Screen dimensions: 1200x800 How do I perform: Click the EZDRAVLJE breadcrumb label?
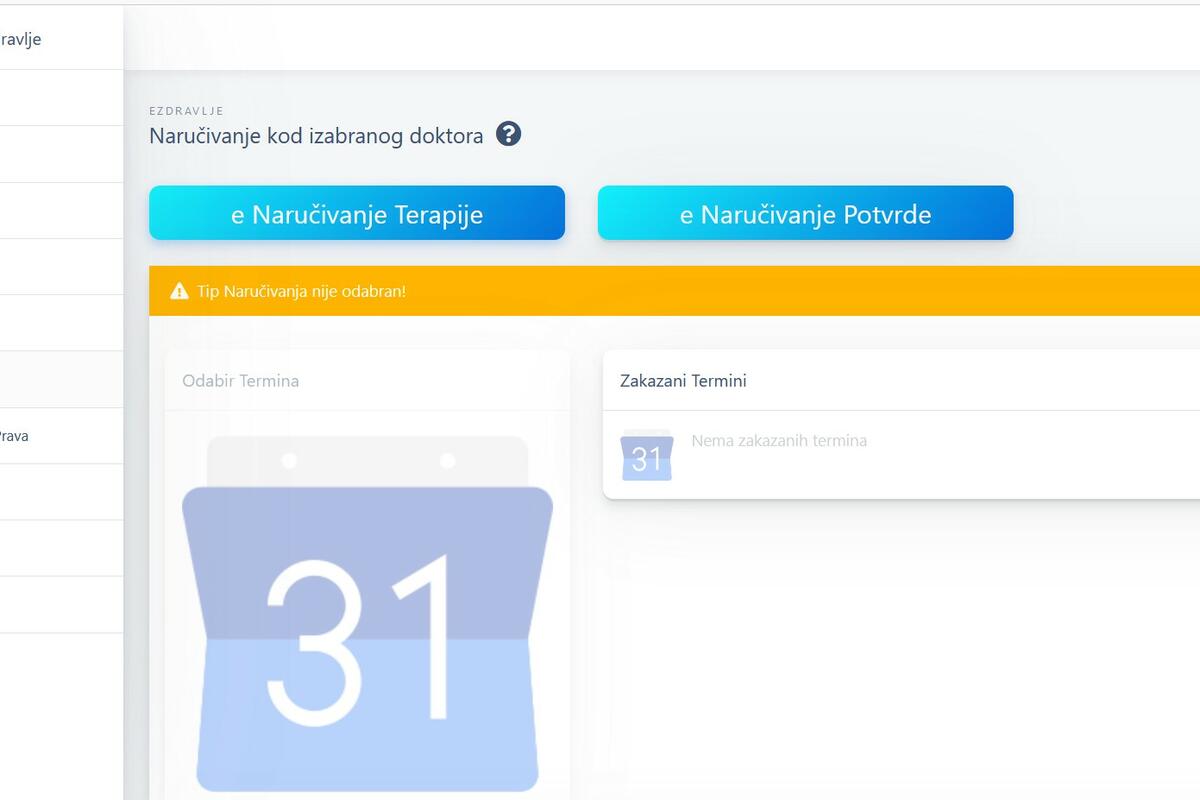(186, 111)
